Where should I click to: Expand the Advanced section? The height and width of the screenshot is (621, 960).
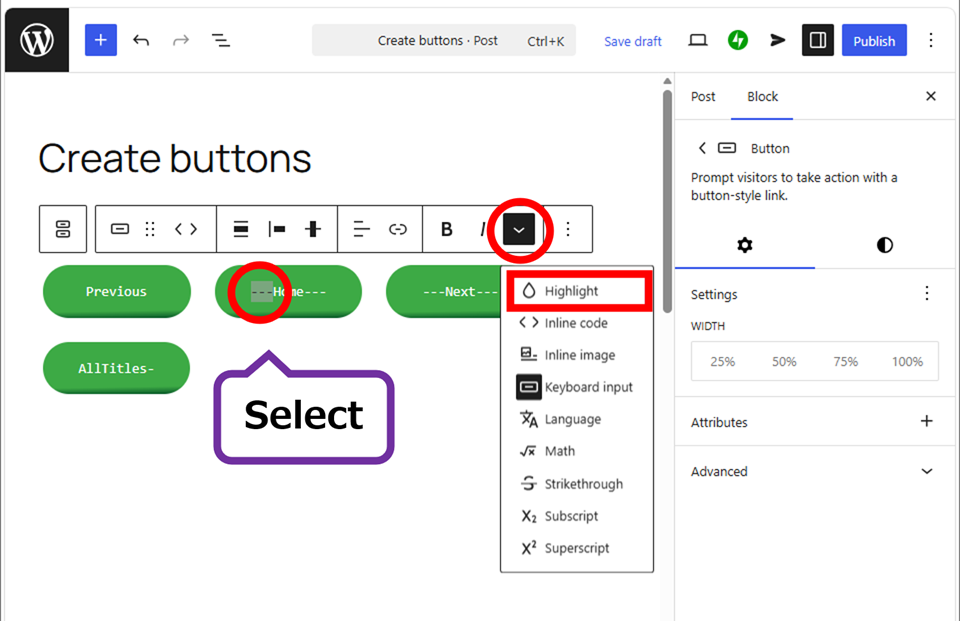pyautogui.click(x=815, y=471)
